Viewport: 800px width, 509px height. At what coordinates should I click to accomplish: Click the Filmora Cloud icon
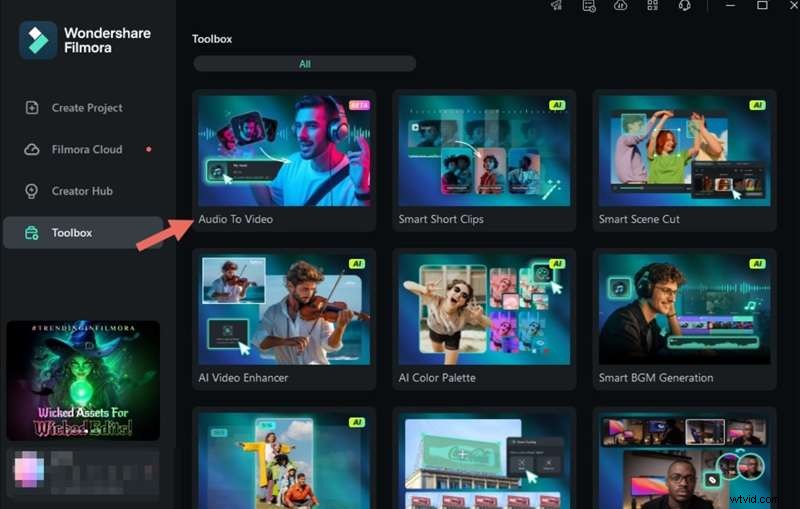[32, 149]
